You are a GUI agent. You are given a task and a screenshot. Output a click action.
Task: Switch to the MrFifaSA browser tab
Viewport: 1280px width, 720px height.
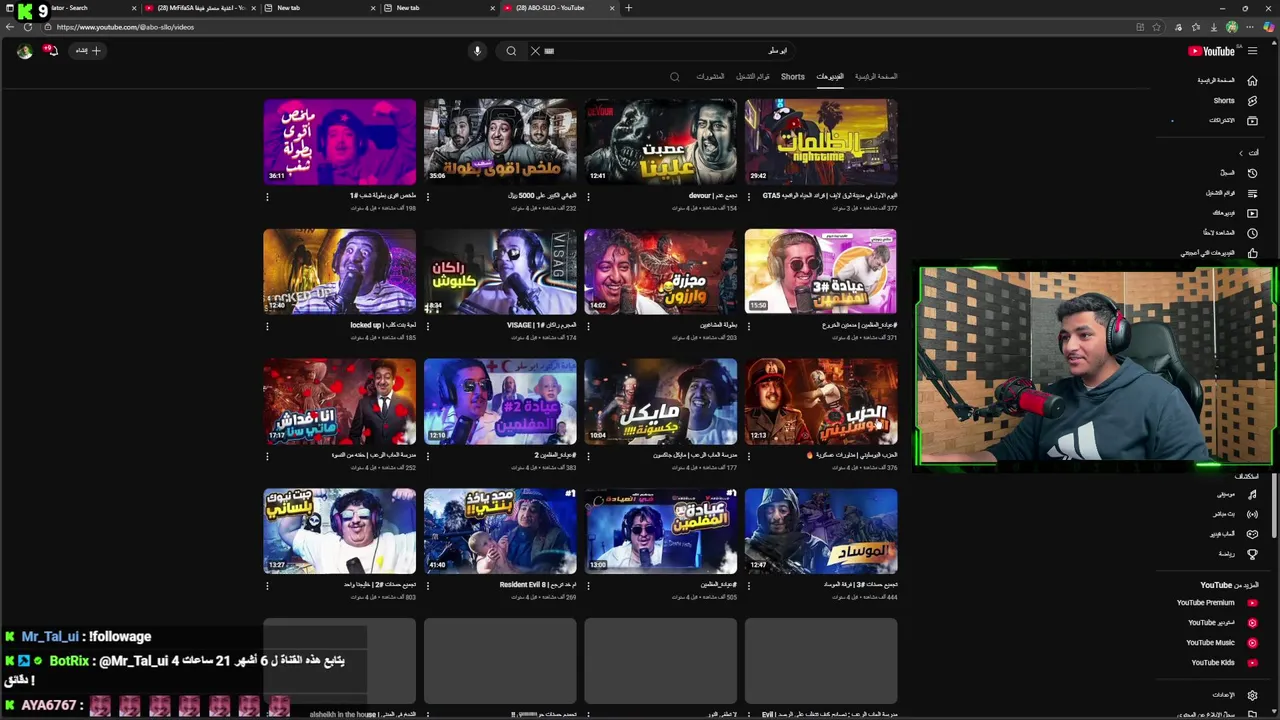click(x=200, y=8)
